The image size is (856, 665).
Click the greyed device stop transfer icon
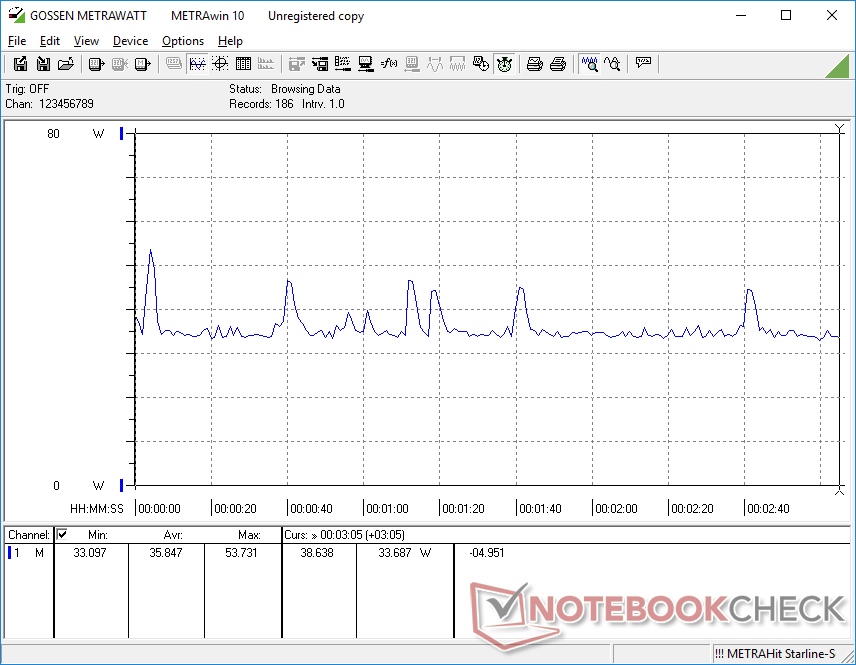(119, 64)
